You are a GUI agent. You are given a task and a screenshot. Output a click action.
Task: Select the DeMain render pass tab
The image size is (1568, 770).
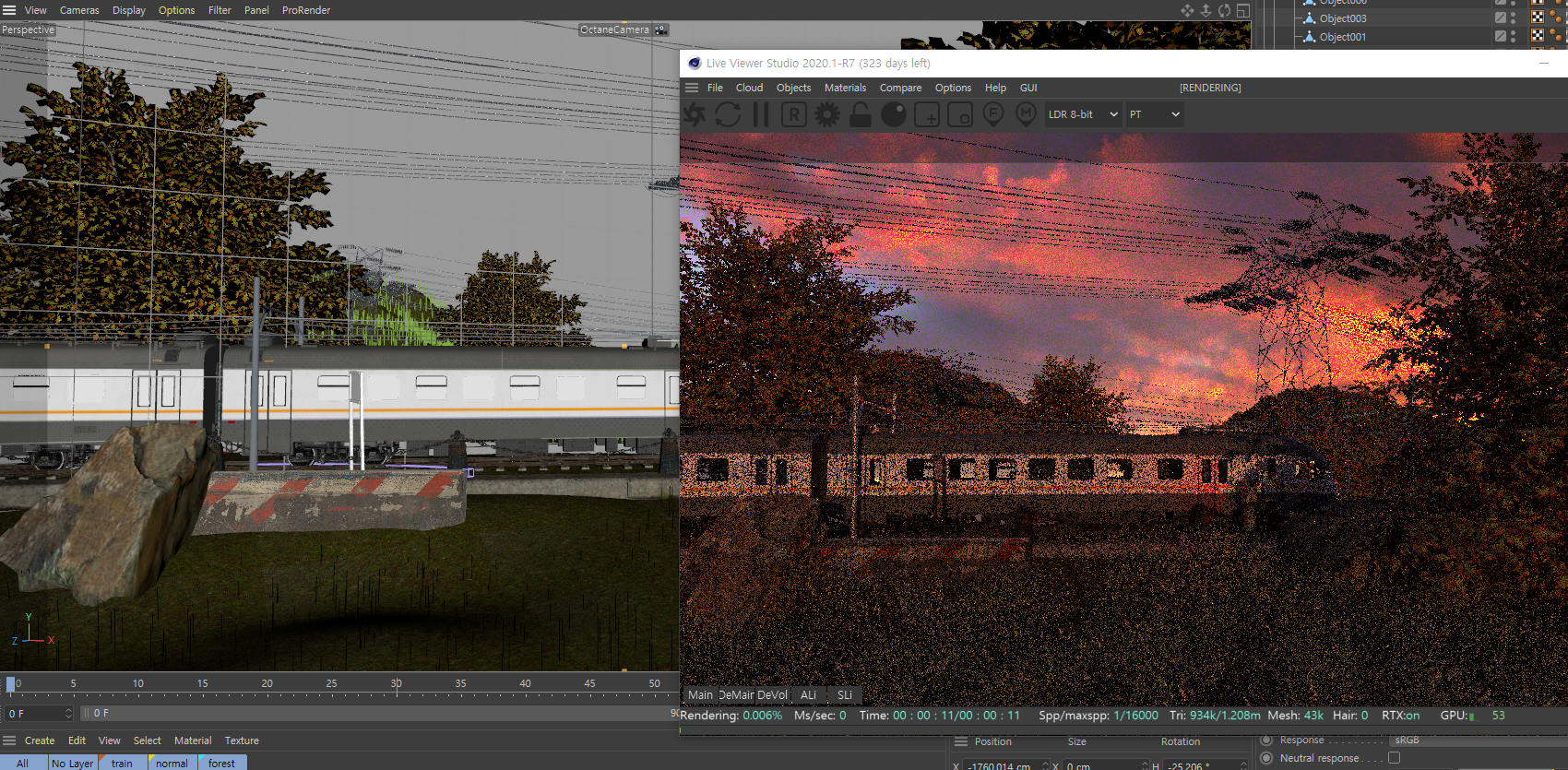[736, 695]
